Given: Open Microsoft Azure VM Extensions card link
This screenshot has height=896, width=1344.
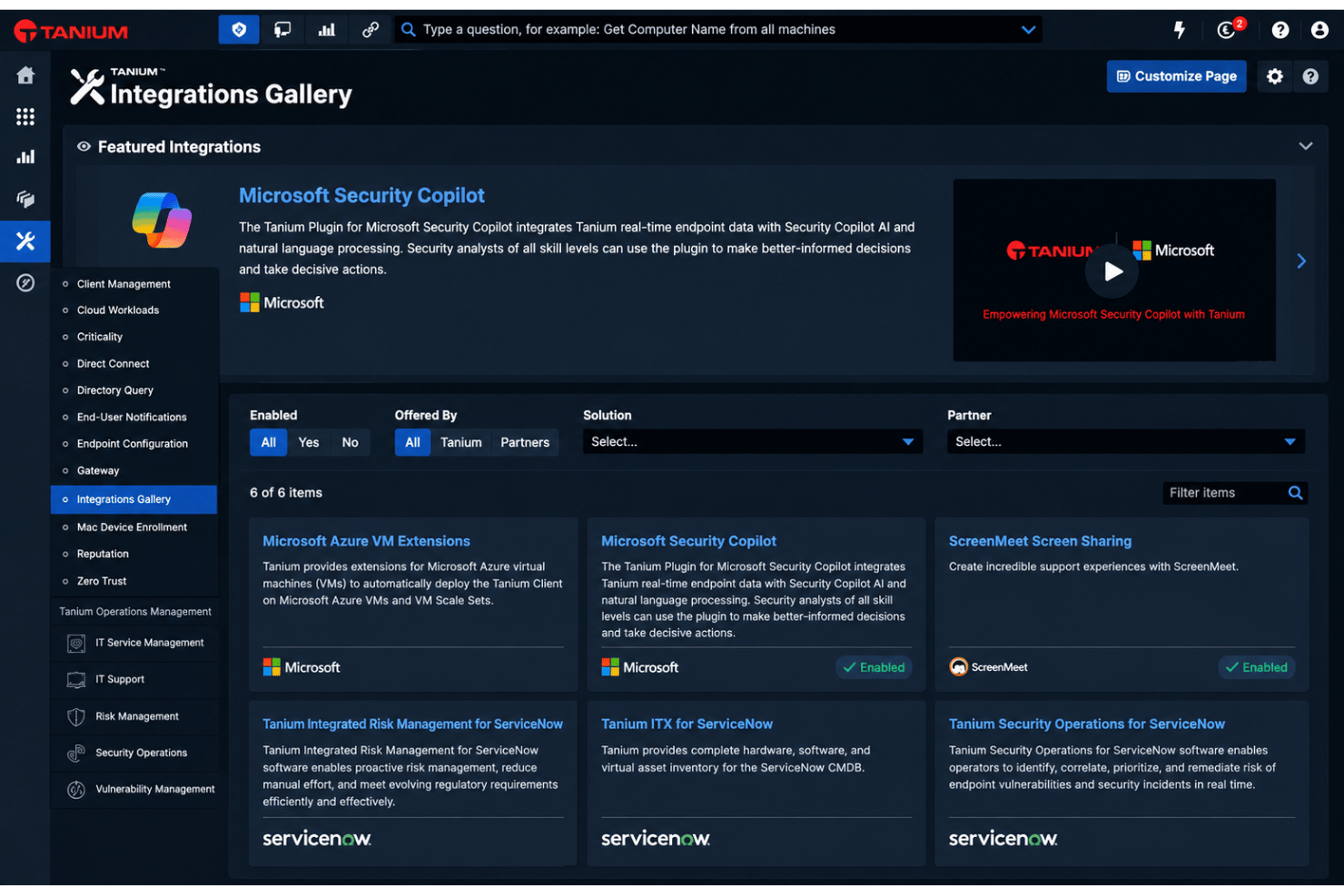Looking at the screenshot, I should (366, 542).
